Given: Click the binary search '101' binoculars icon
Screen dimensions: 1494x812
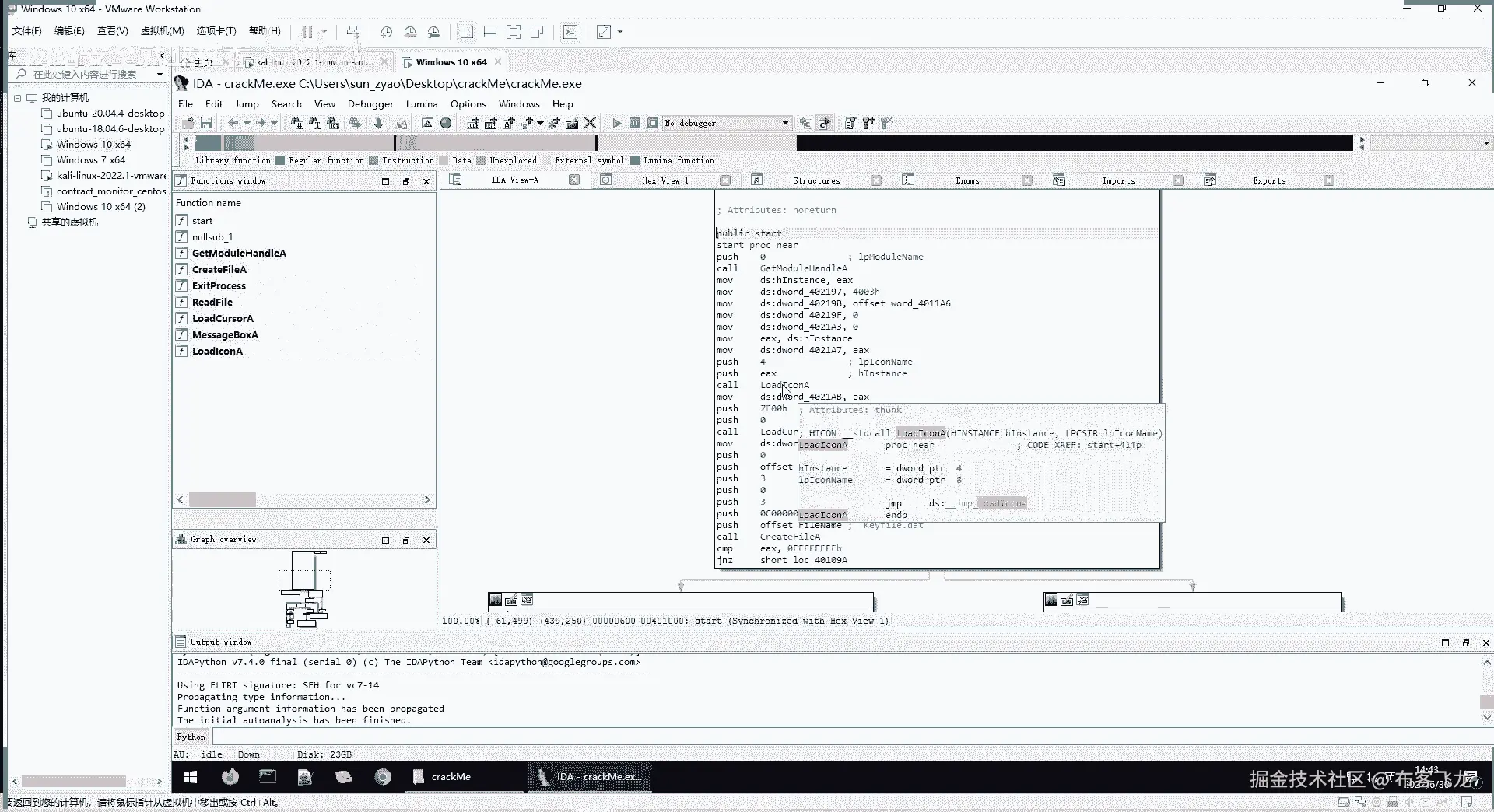Looking at the screenshot, I should (333, 123).
